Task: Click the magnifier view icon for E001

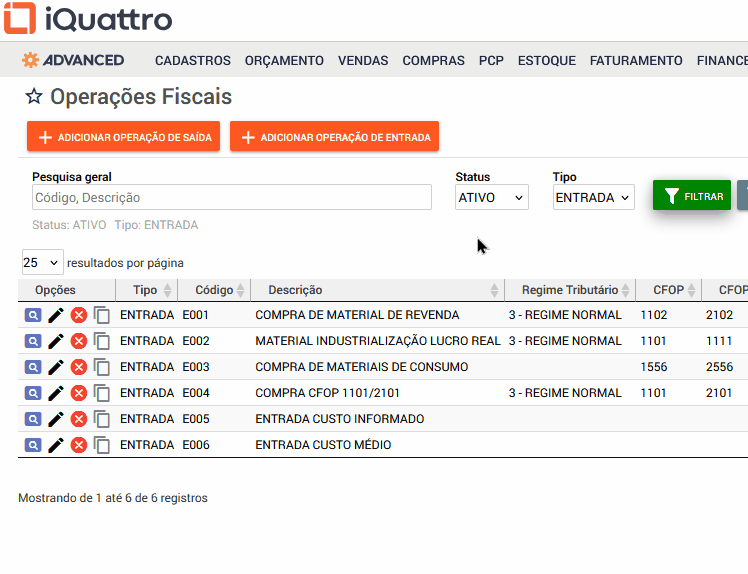Action: pyautogui.click(x=33, y=315)
